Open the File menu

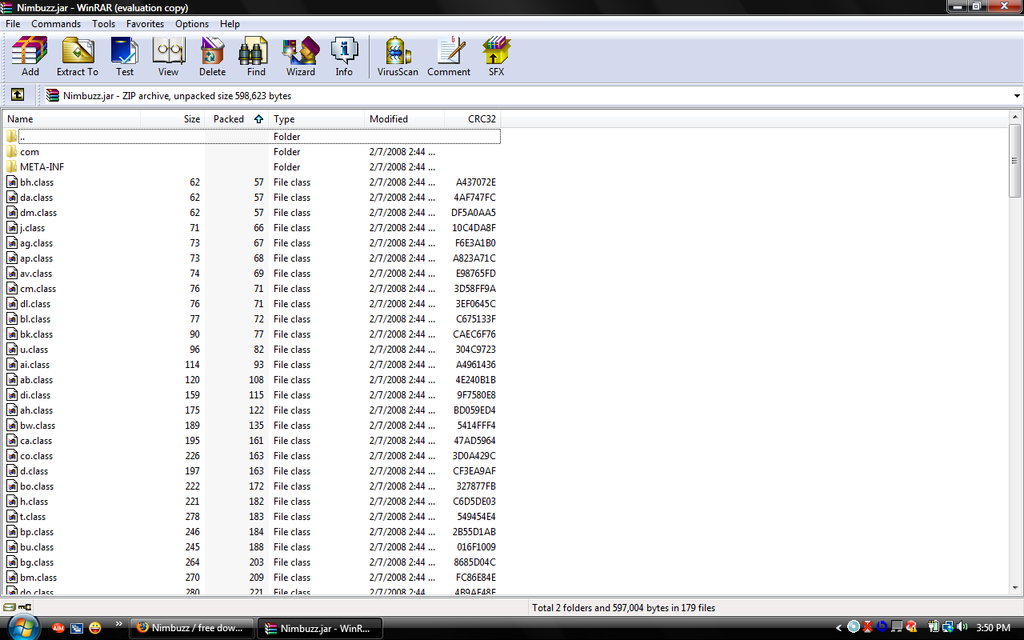click(x=12, y=24)
